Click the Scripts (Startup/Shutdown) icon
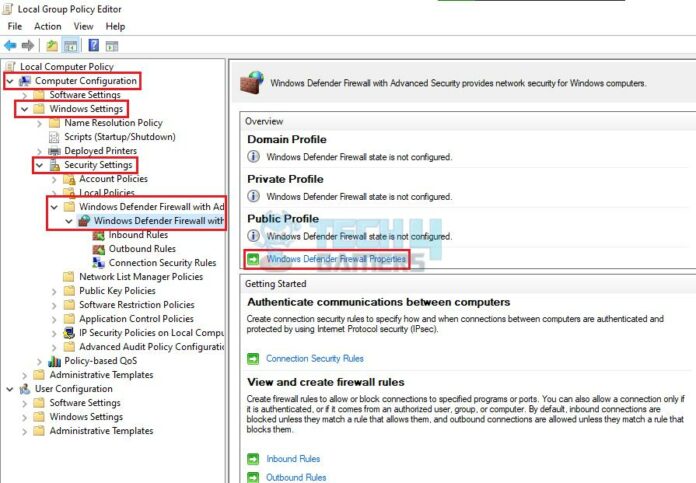The width and height of the screenshot is (696, 483). click(54, 137)
